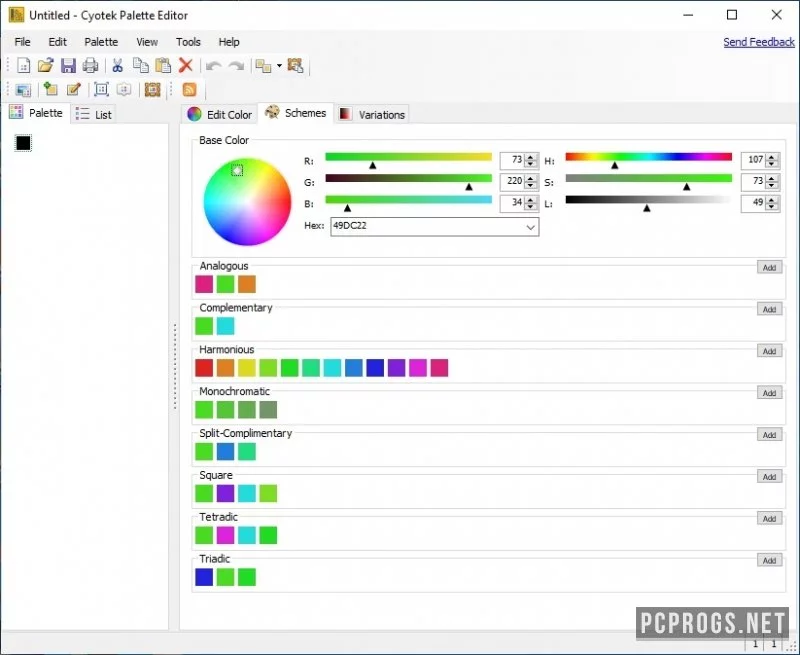Switch to the Palette tab
Viewport: 800px width, 655px height.
point(36,113)
